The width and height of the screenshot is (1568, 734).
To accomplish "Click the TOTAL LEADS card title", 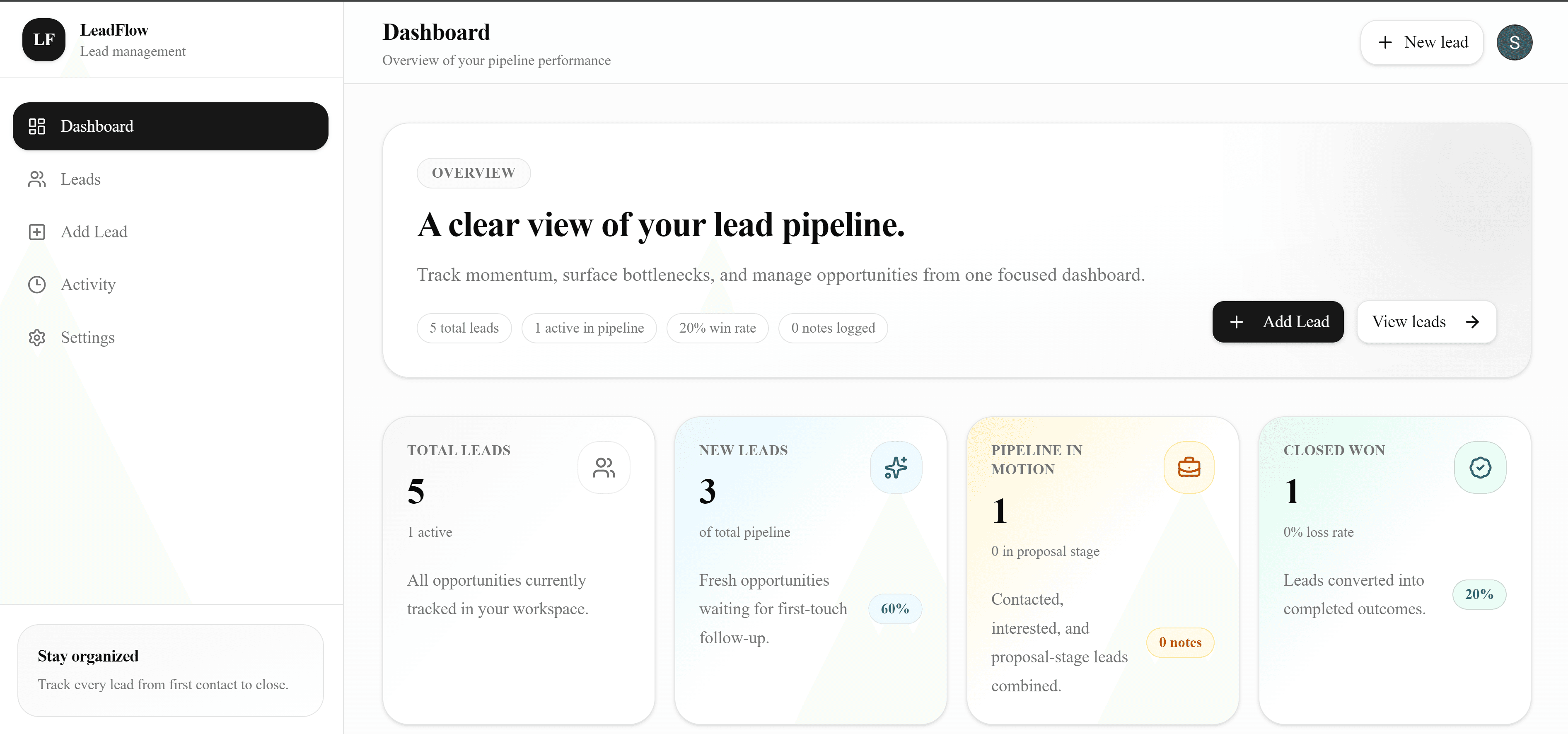I will [459, 450].
